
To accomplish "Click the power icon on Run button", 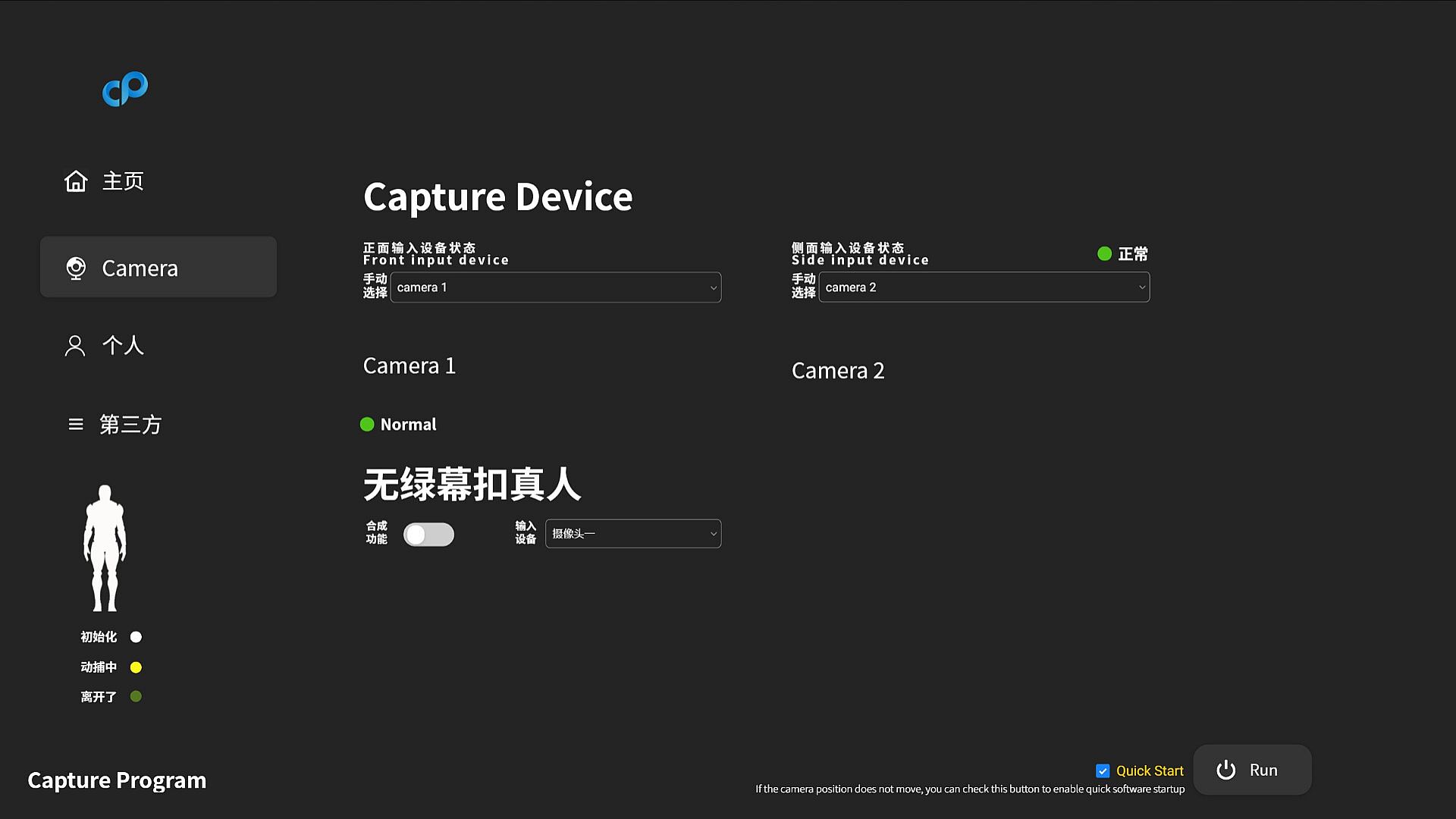I will point(1226,770).
